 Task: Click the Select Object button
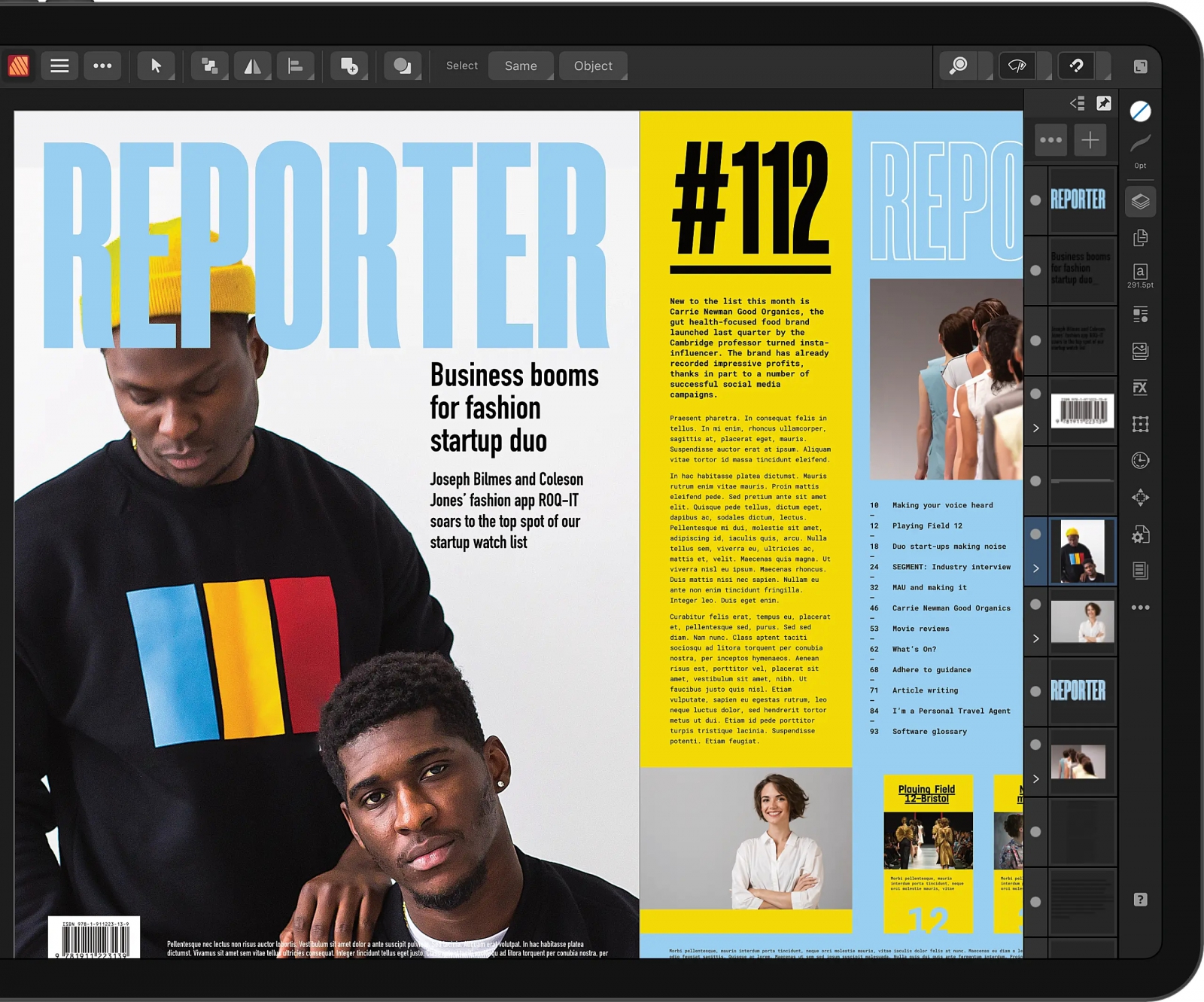593,66
